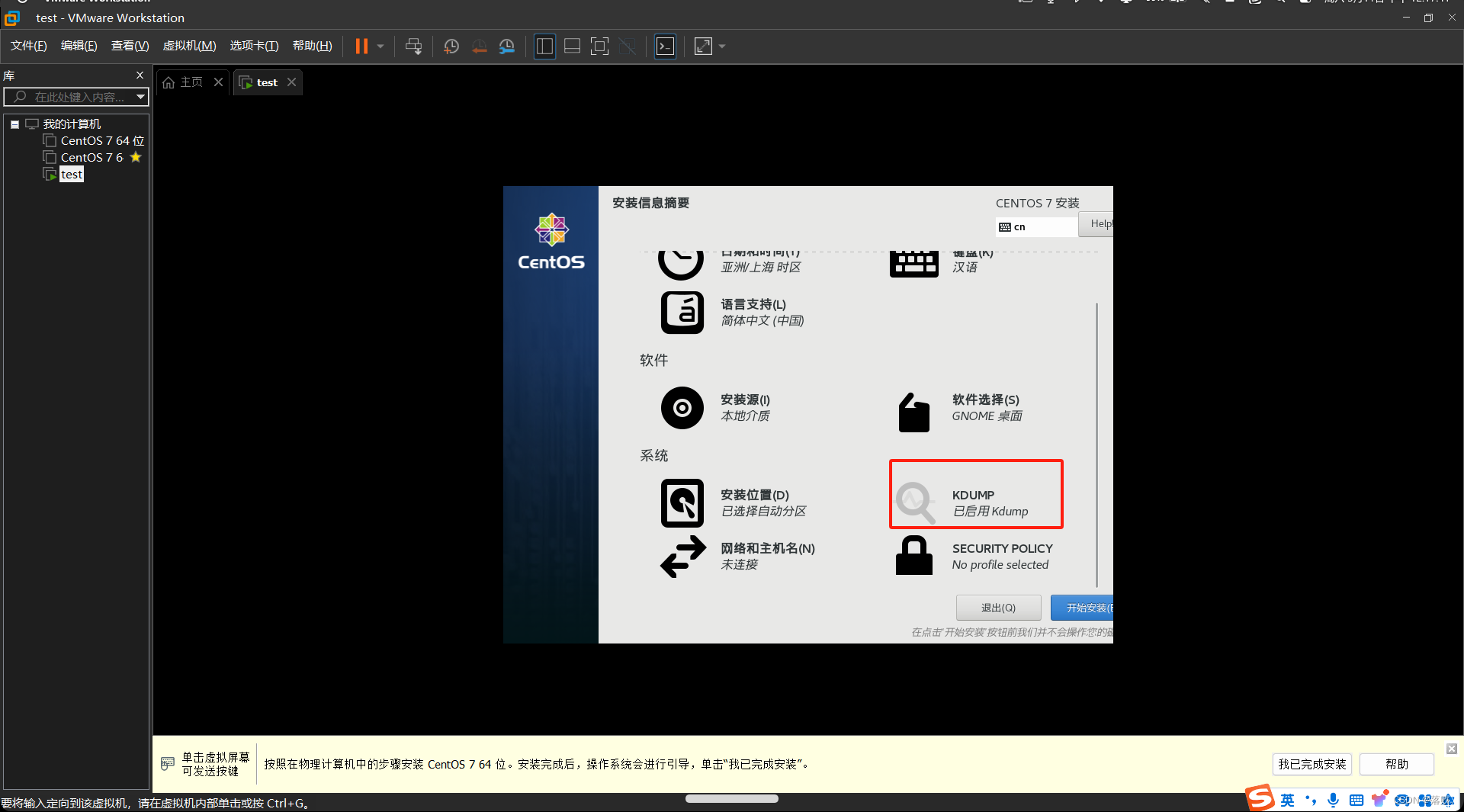The height and width of the screenshot is (812, 1464).
Task: Click the cn keyboard layout indicator
Action: 1036,226
